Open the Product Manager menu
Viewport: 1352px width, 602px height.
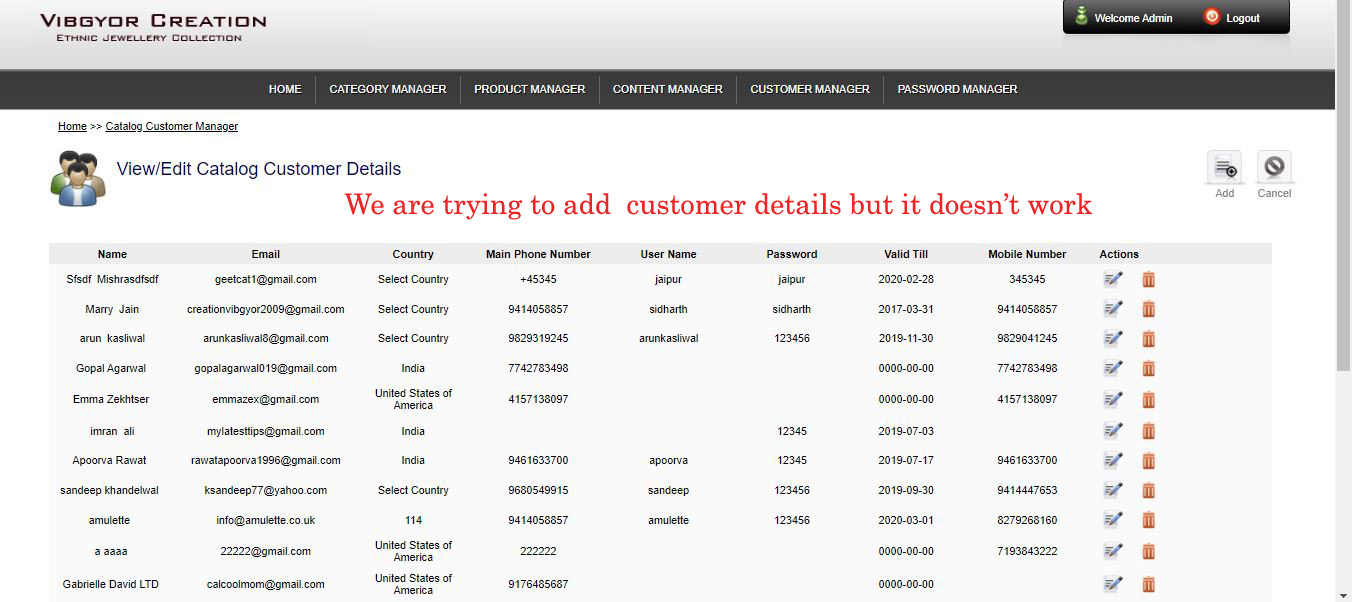[x=529, y=89]
